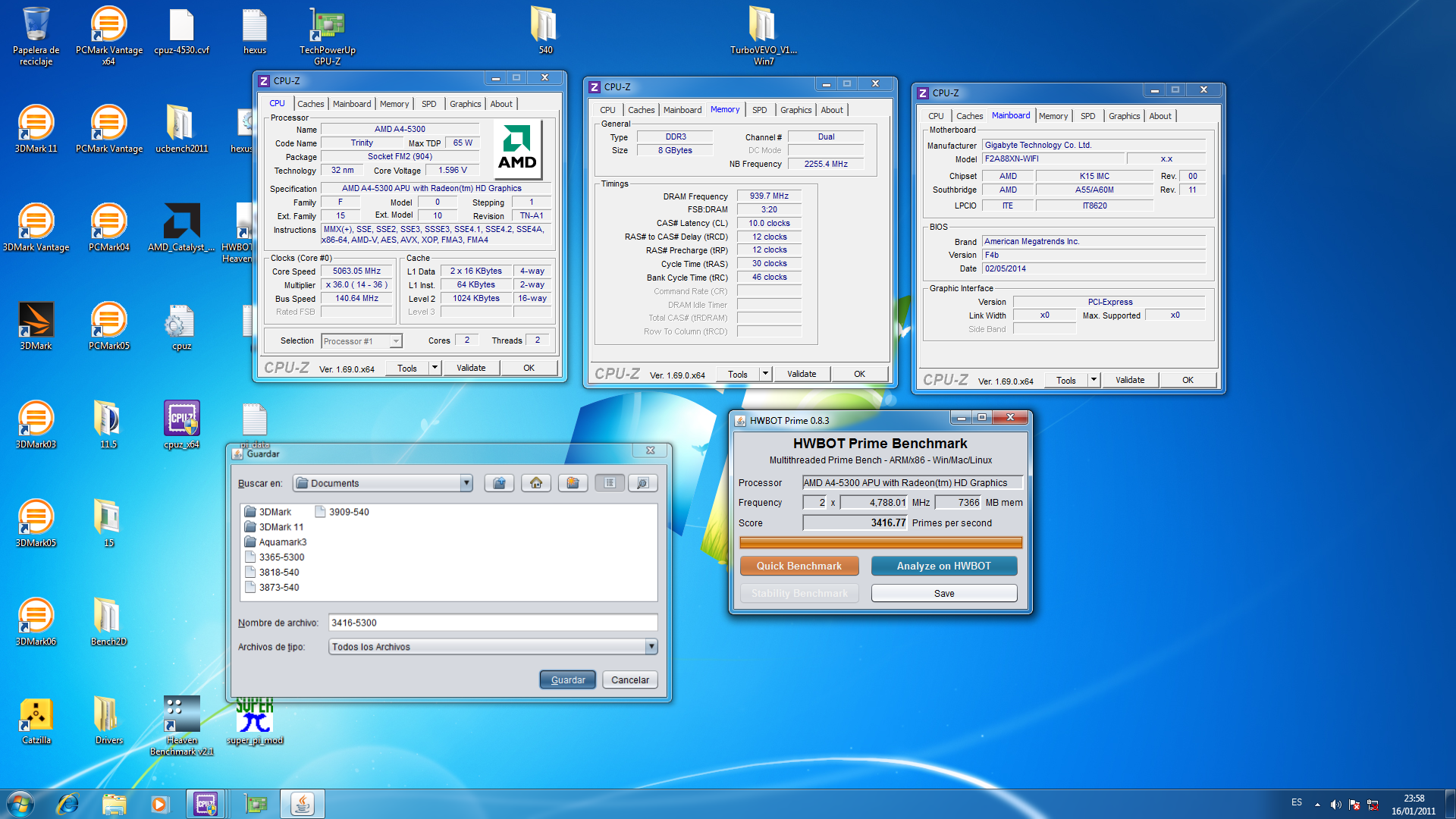Show hidden system tray icons

pyautogui.click(x=1317, y=805)
